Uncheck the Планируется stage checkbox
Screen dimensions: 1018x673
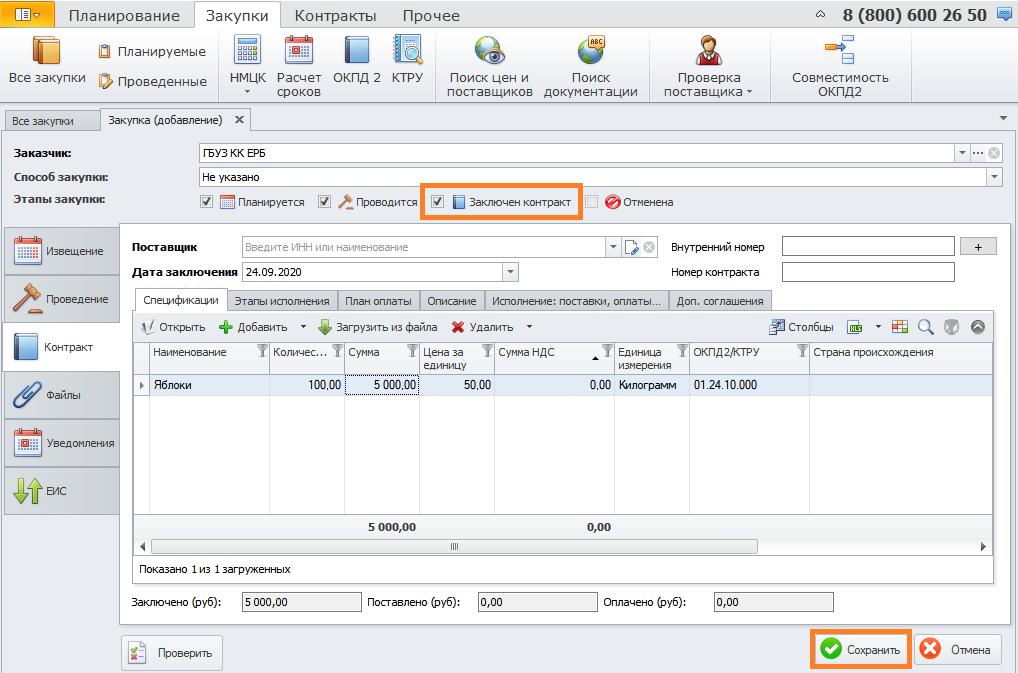pos(207,202)
